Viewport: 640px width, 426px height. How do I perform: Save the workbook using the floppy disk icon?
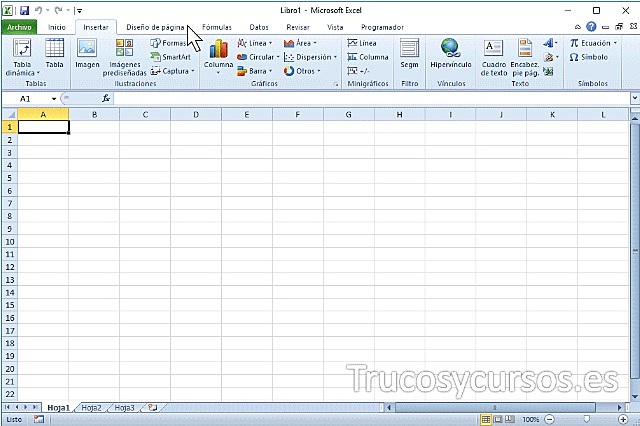pos(24,10)
